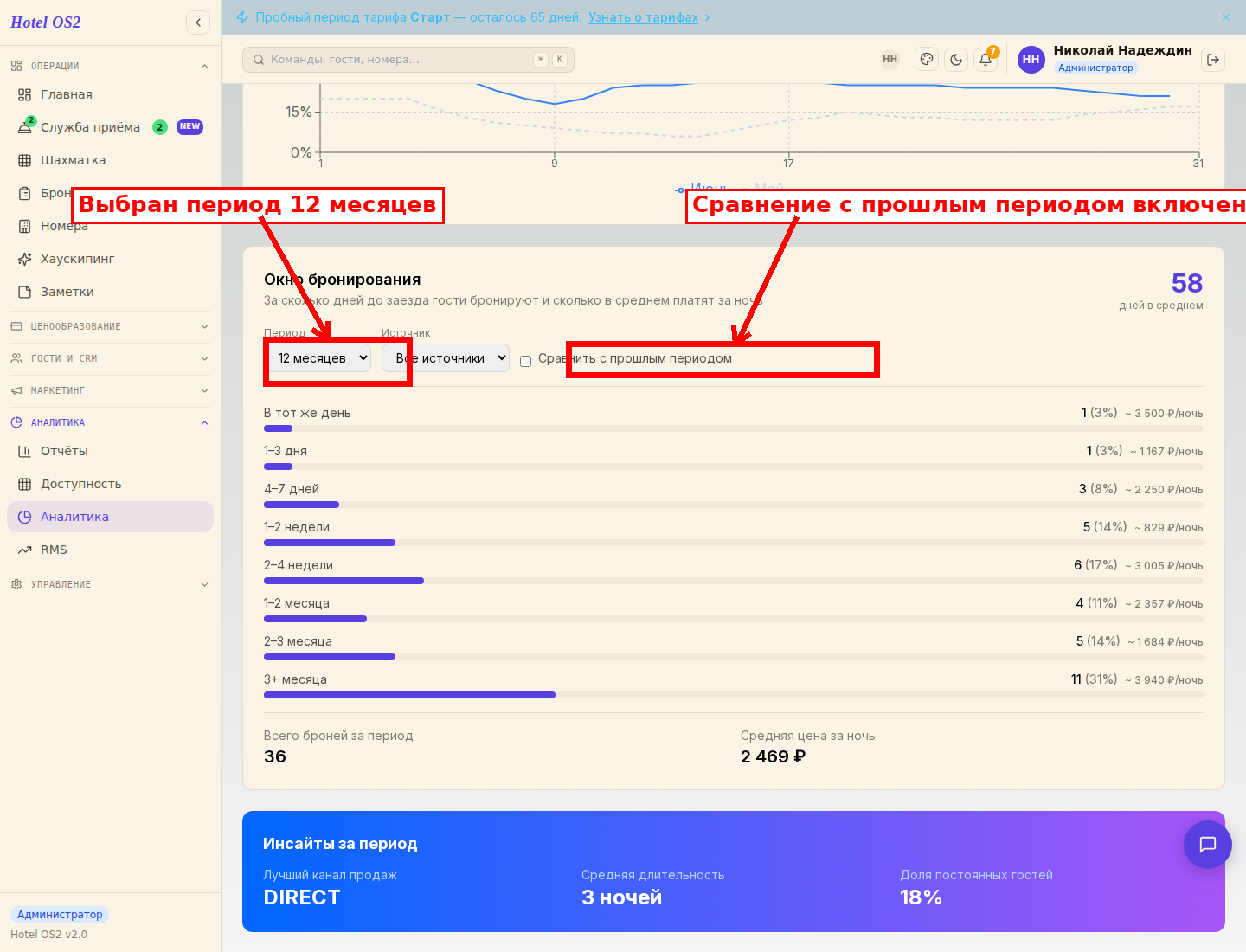1246x952 pixels.
Task: Click the Всего броней value 36
Action: tap(275, 756)
